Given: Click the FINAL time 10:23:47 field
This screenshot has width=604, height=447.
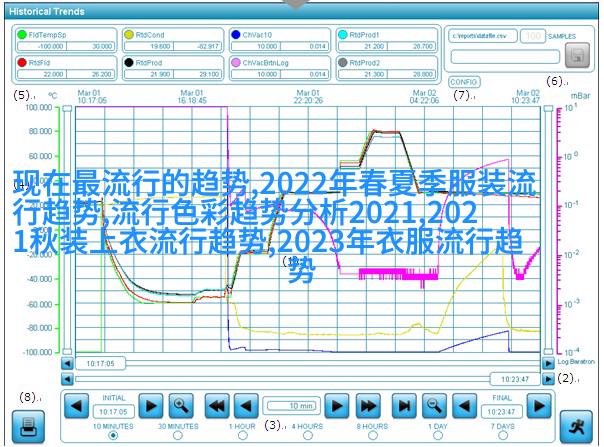Looking at the screenshot, I should click(x=501, y=412).
